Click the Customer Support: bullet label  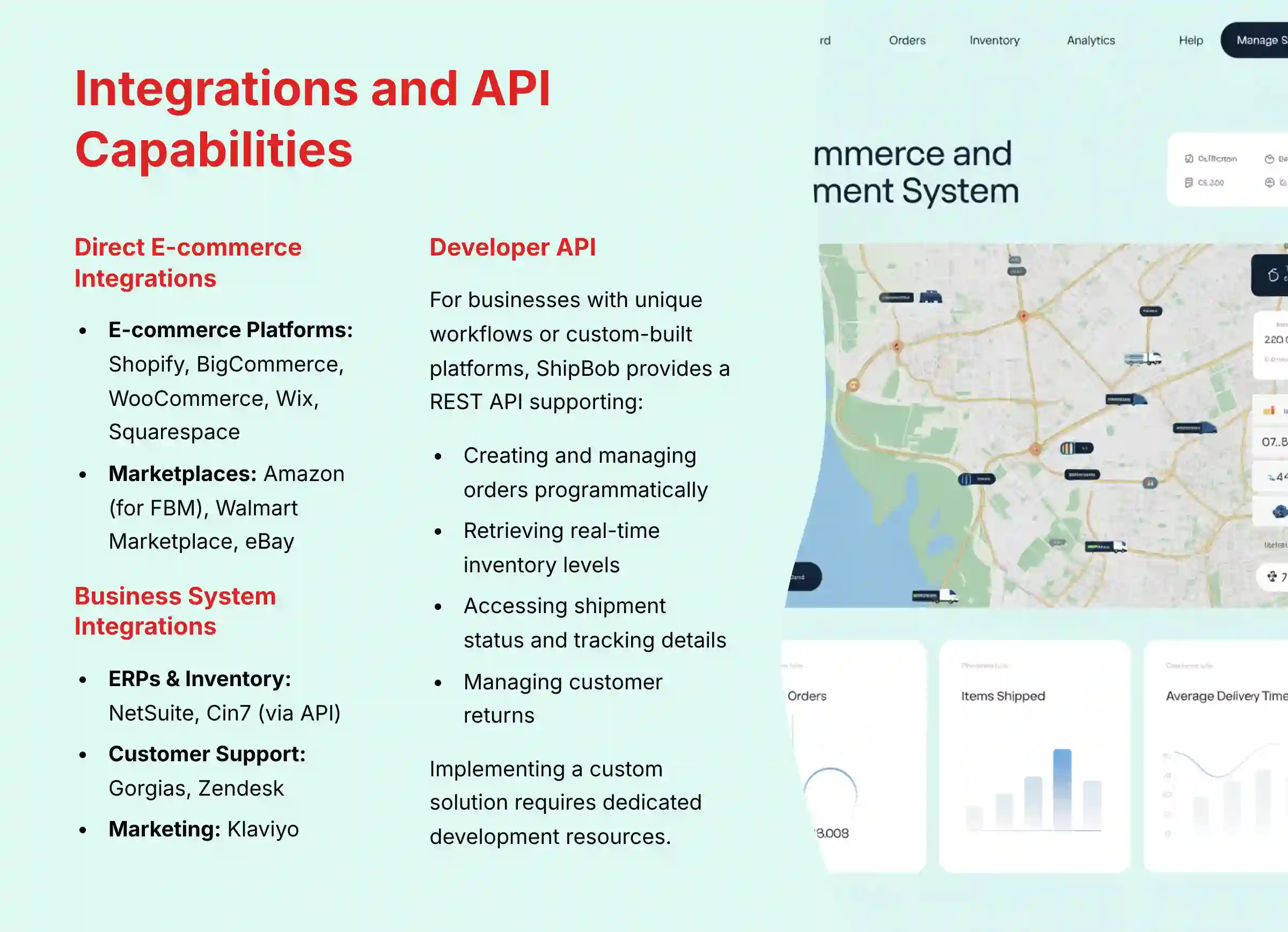tap(207, 754)
